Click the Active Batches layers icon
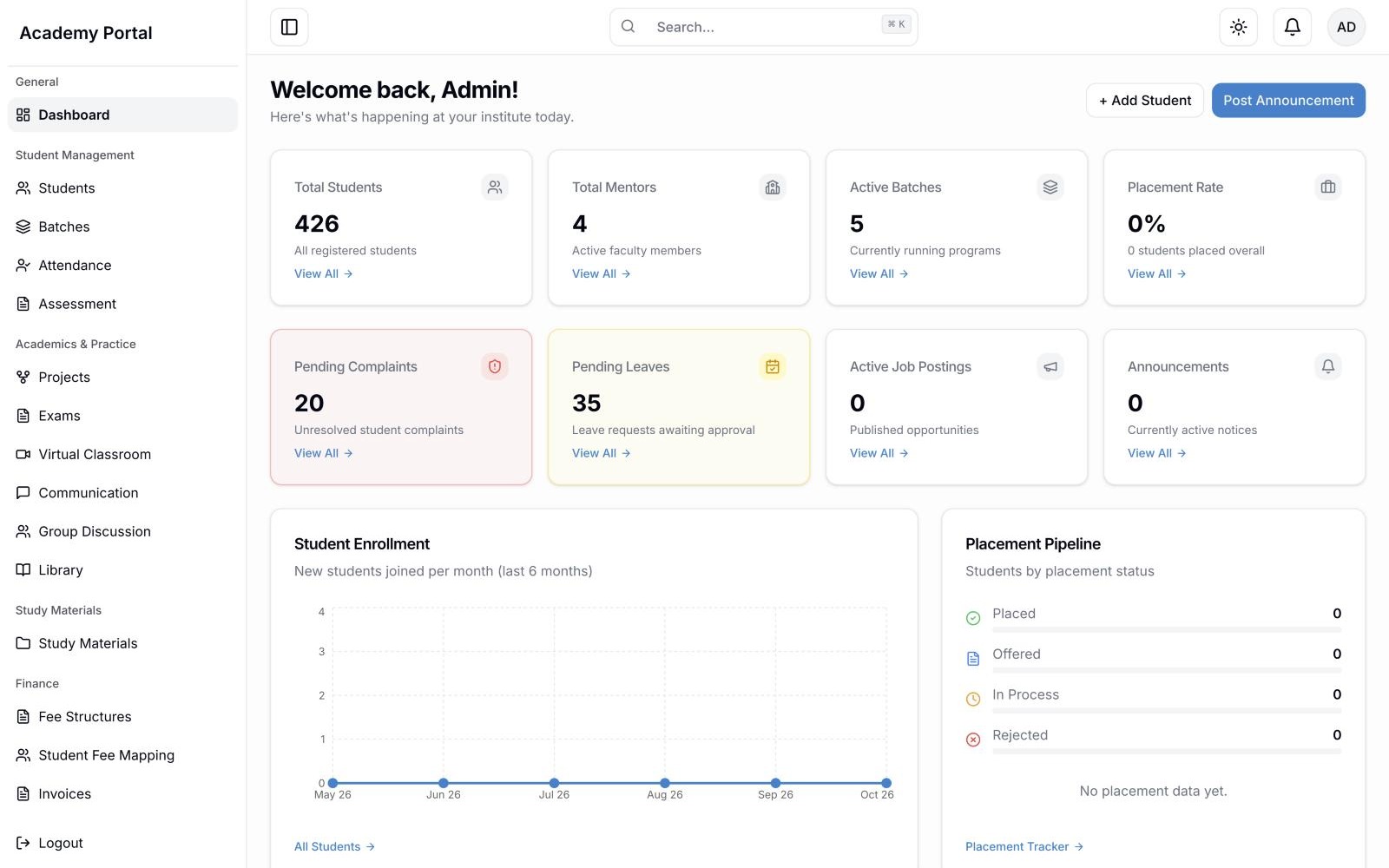The image size is (1389, 868). click(x=1050, y=187)
